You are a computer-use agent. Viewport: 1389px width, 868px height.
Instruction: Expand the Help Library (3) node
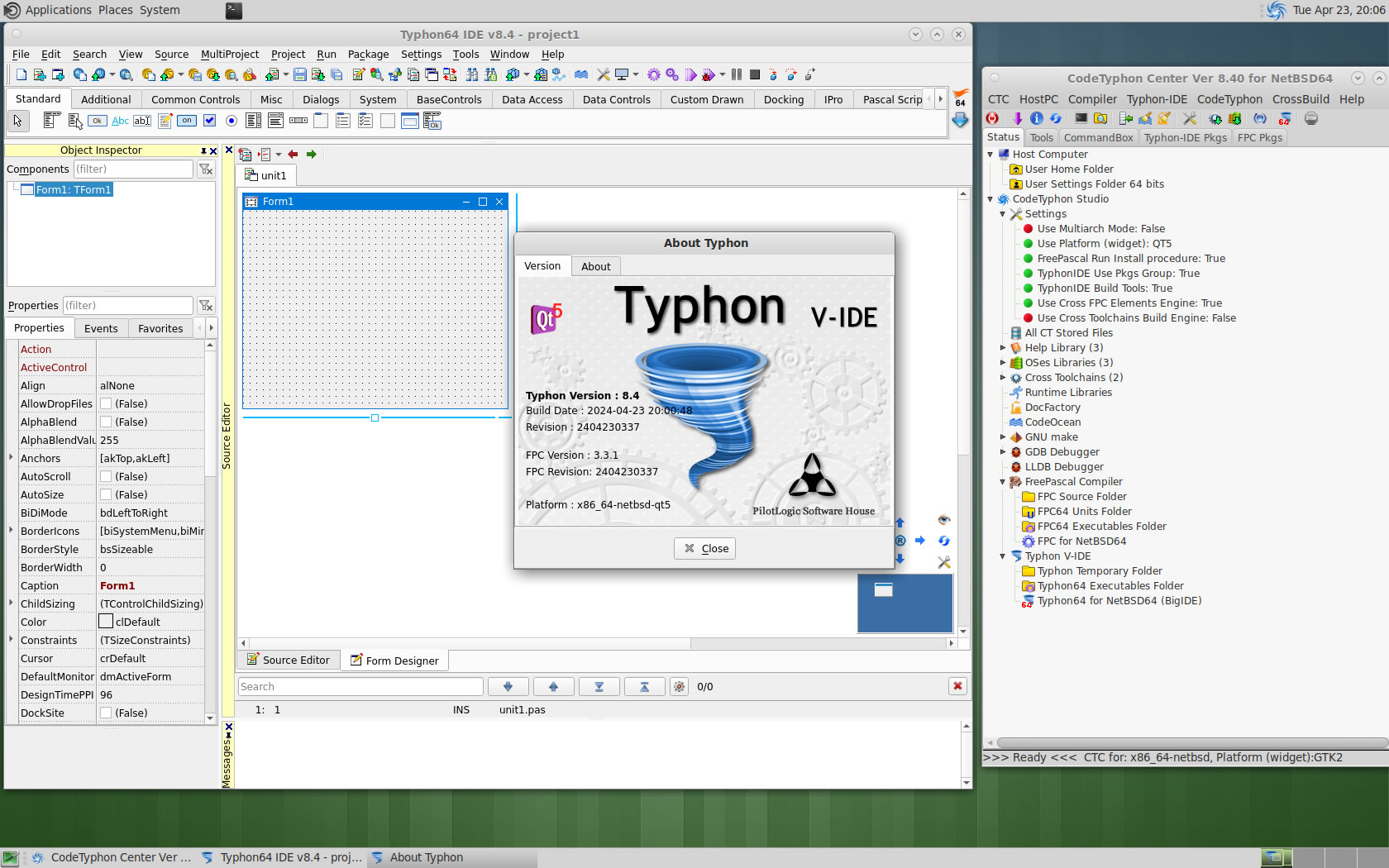coord(1003,348)
